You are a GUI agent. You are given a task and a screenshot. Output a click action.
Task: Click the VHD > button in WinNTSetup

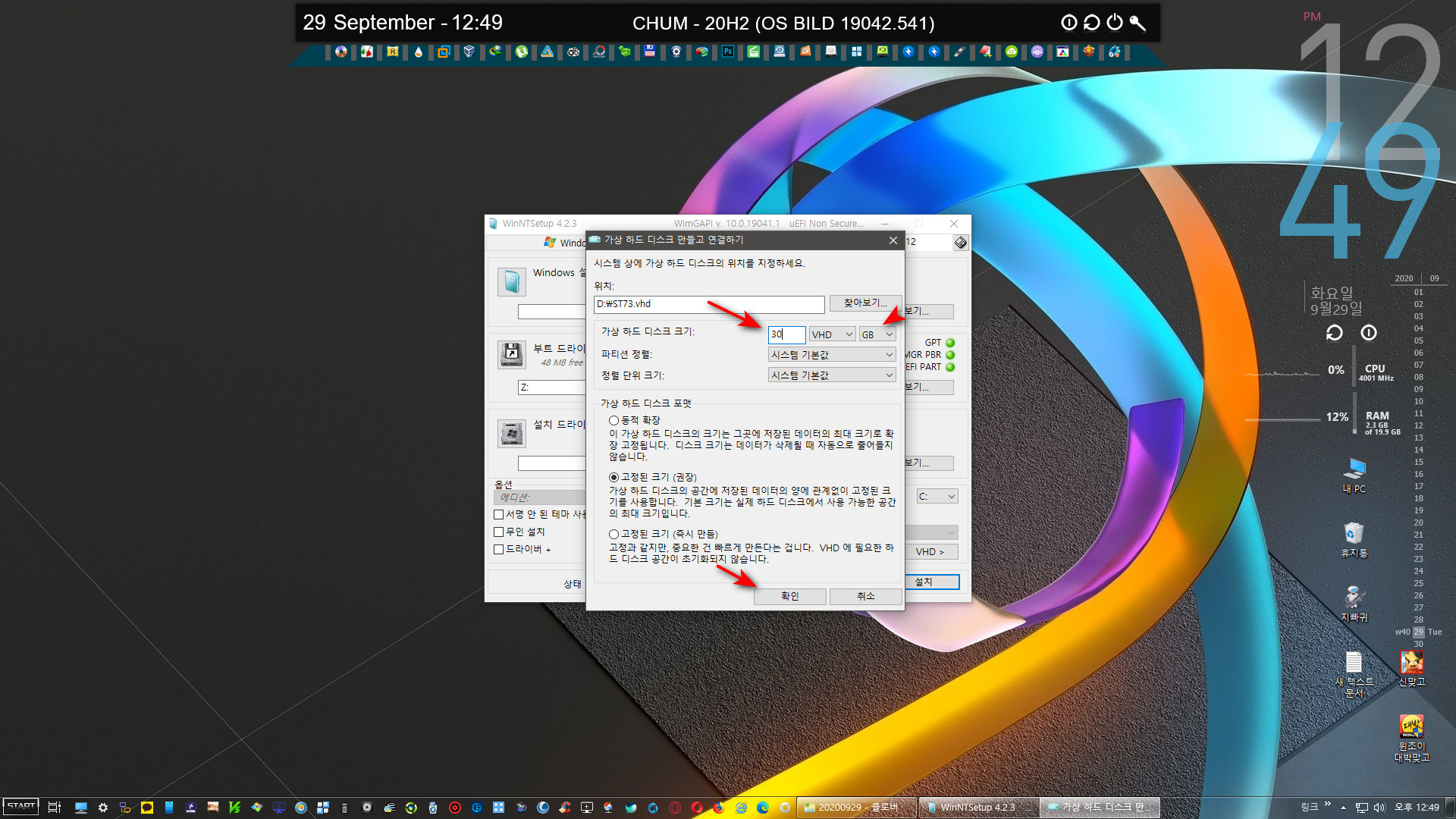click(930, 552)
